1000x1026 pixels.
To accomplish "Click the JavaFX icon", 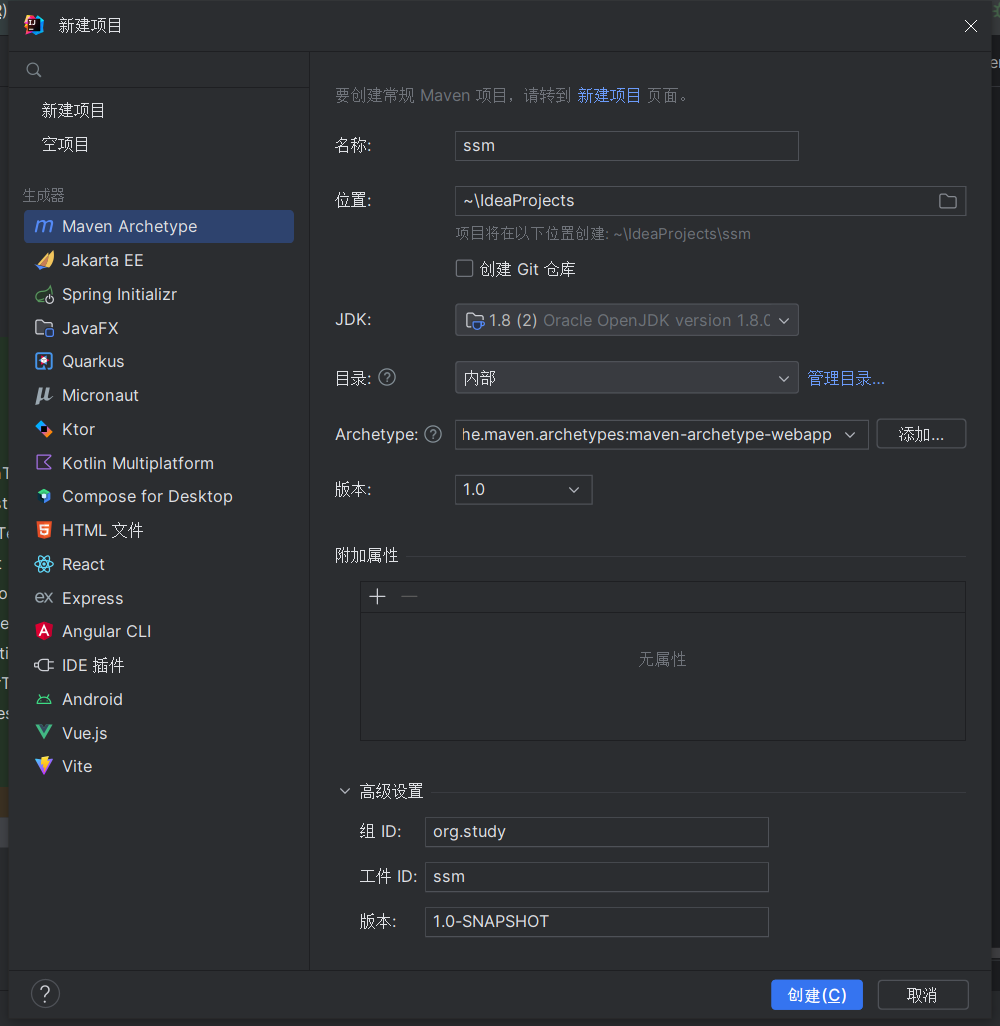I will tap(44, 328).
